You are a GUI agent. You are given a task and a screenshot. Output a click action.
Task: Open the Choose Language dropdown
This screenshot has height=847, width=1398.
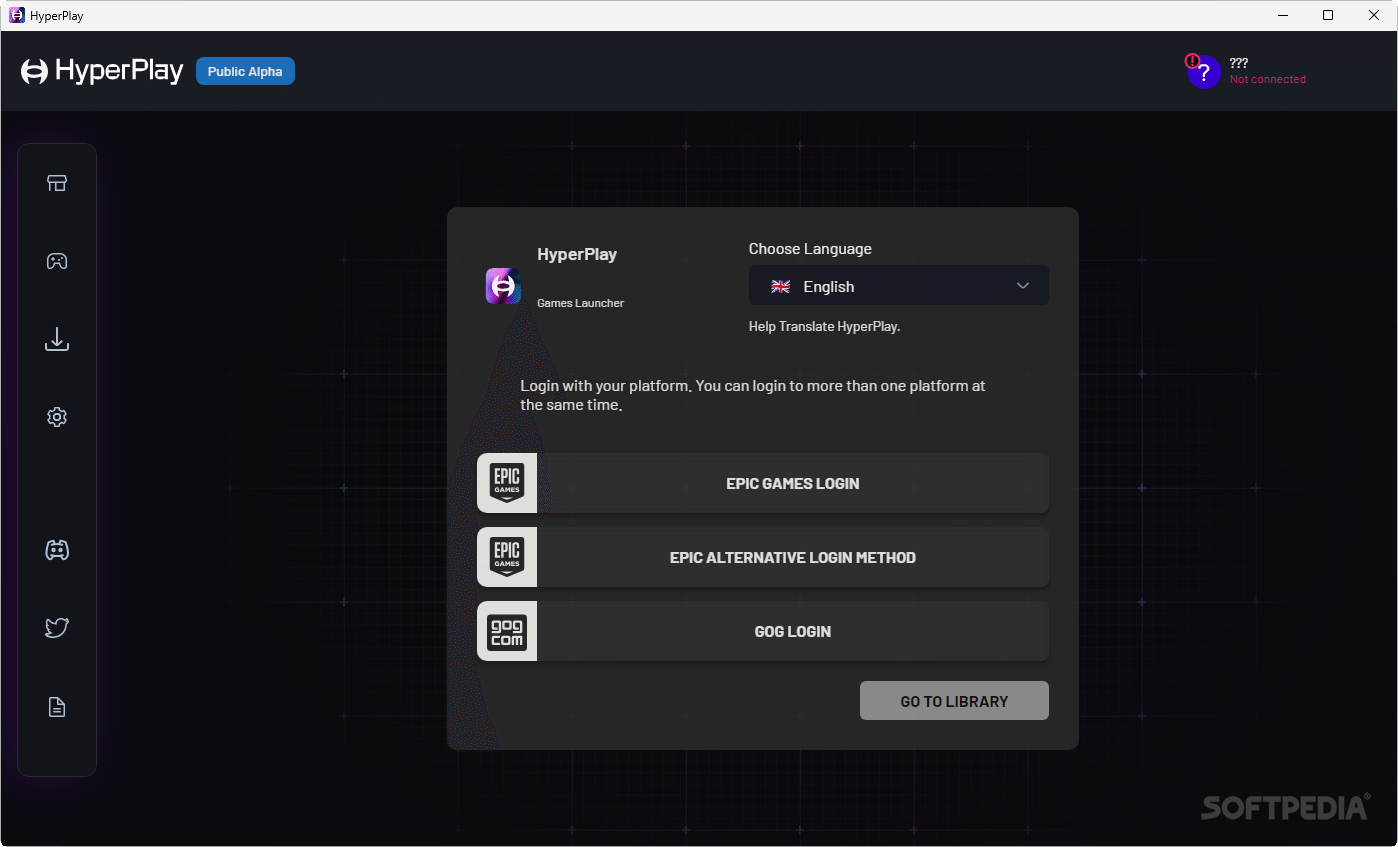pyautogui.click(x=899, y=285)
